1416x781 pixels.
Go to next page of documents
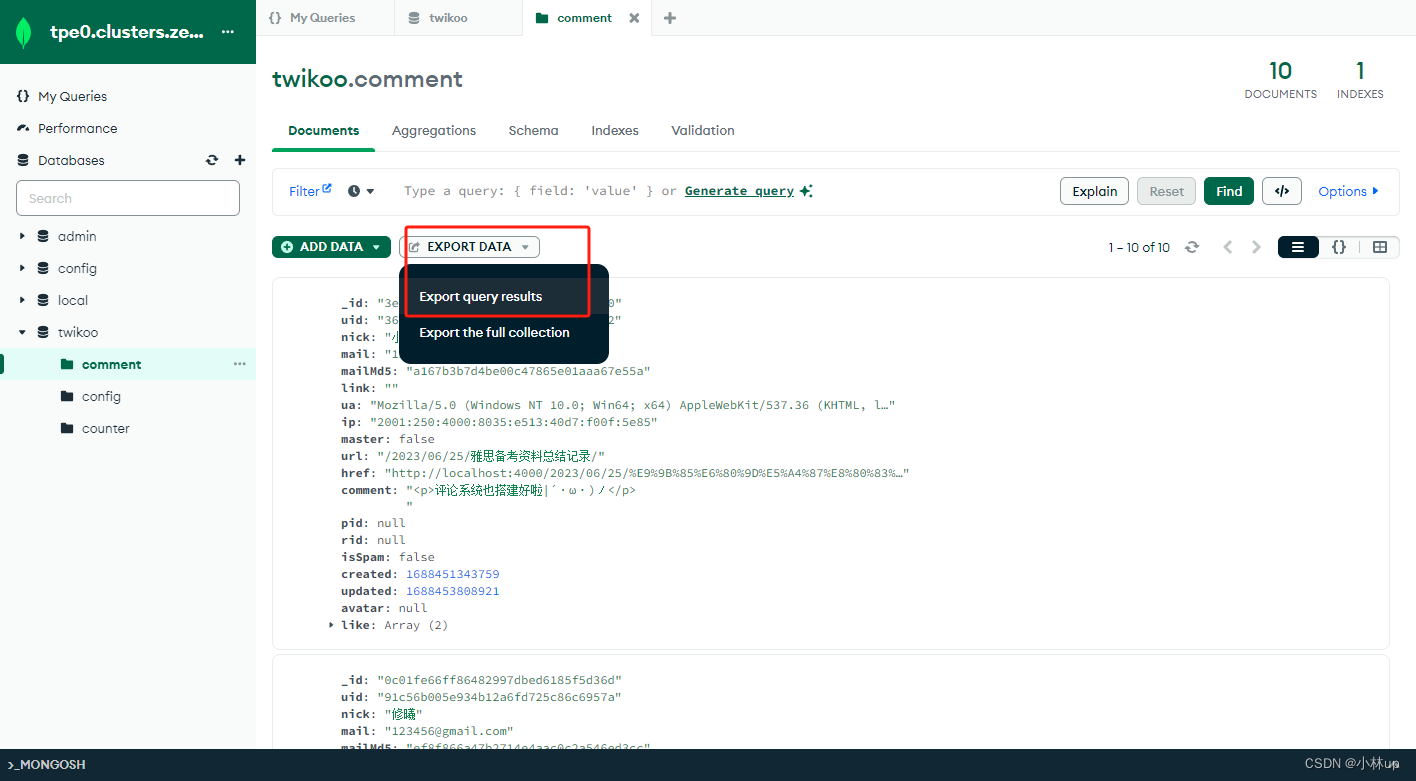[1256, 247]
